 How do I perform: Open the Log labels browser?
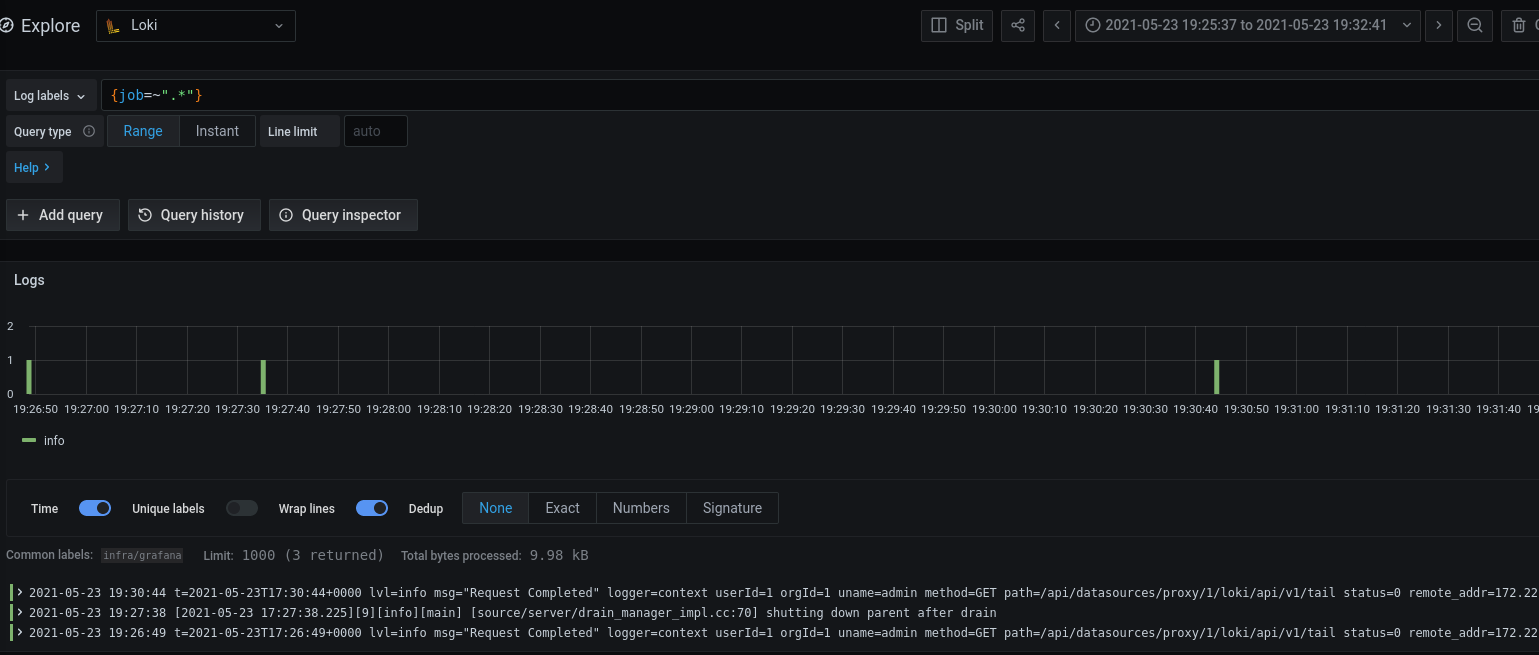pyautogui.click(x=52, y=95)
